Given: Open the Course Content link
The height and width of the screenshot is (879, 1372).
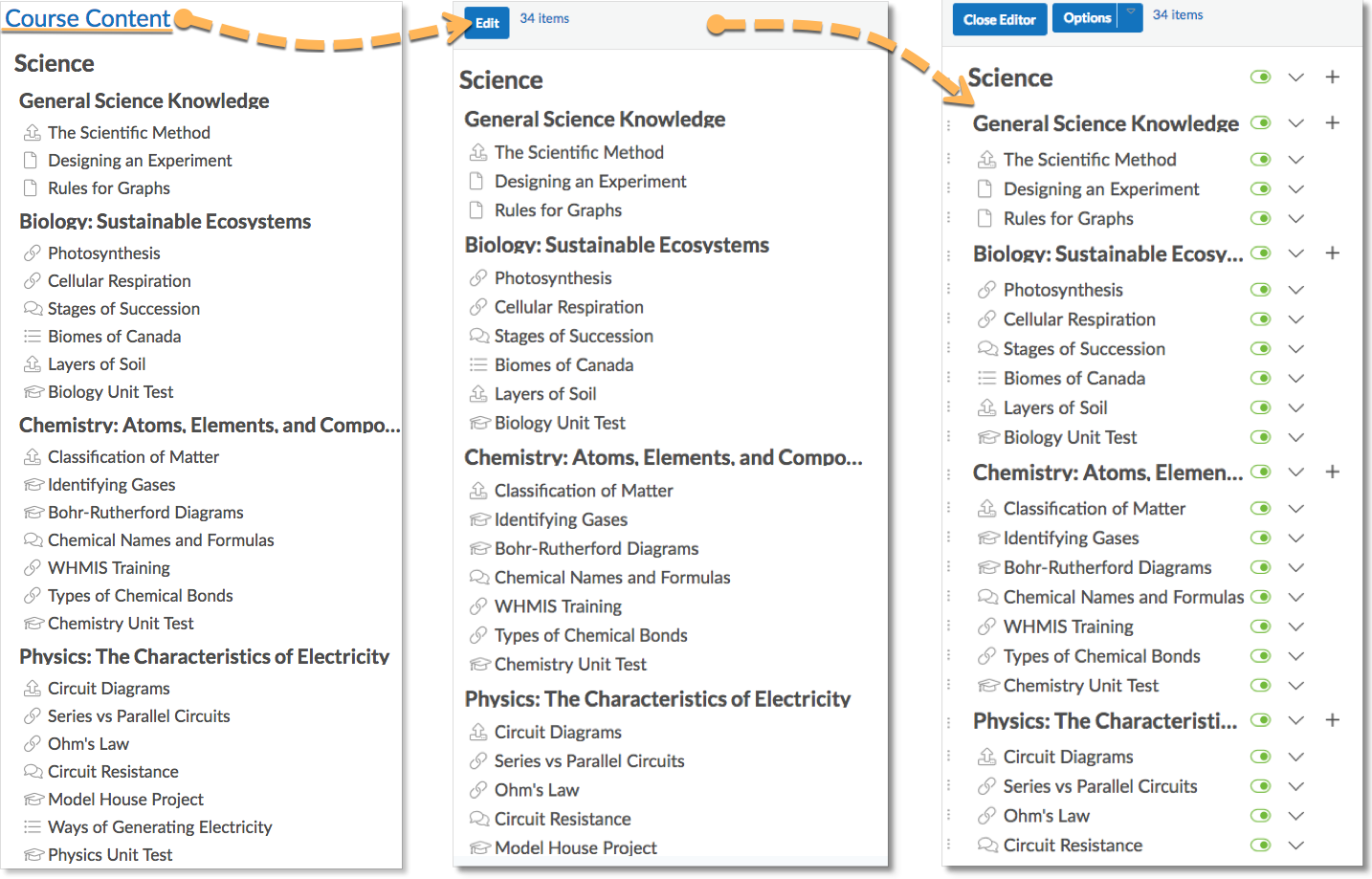Looking at the screenshot, I should tap(88, 18).
